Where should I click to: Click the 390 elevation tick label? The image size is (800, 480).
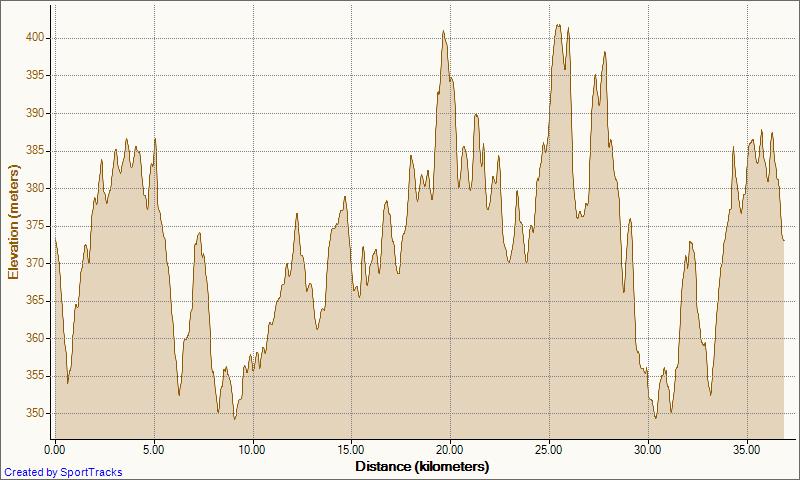36,113
